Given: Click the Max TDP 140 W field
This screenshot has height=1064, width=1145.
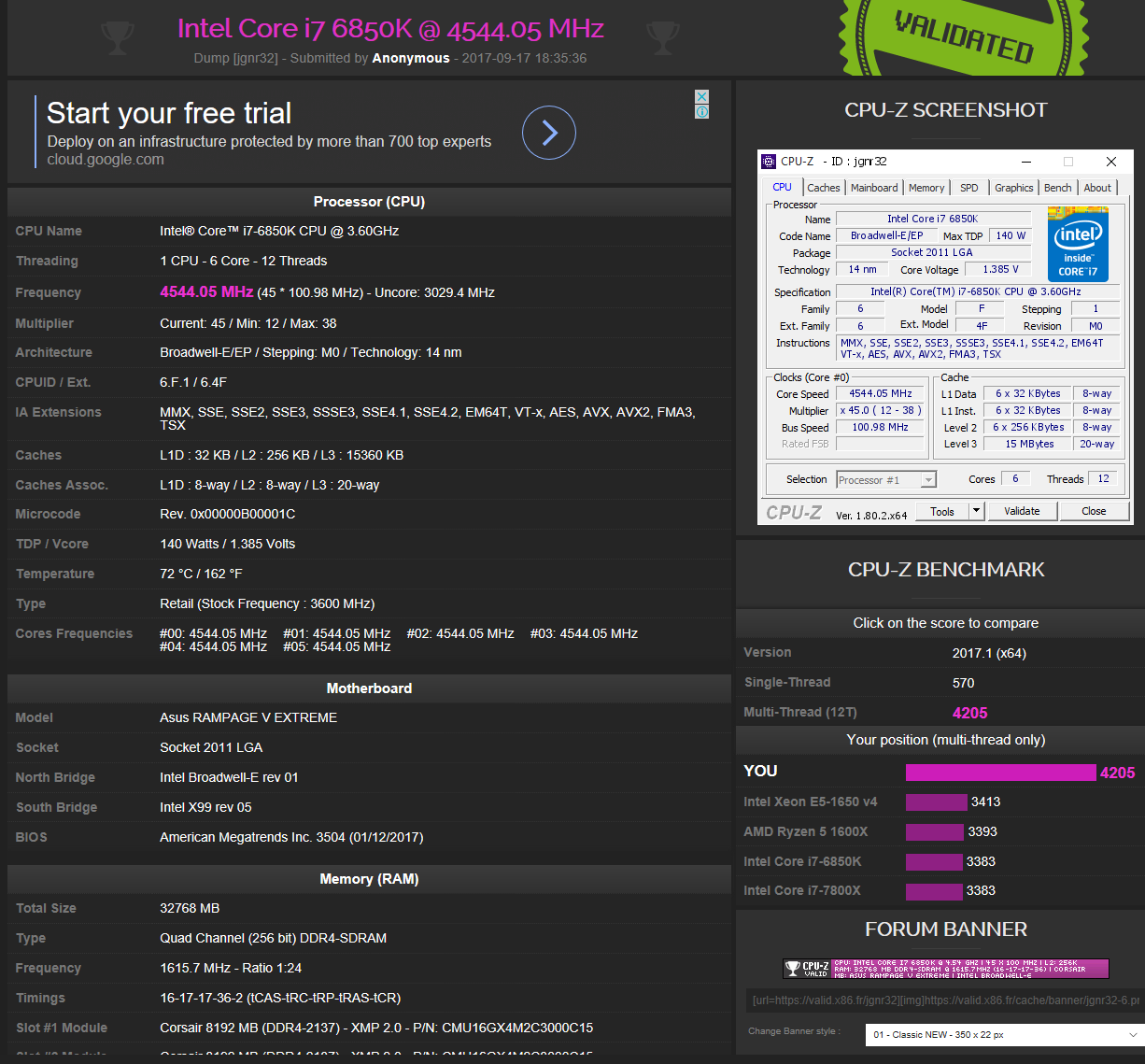Looking at the screenshot, I should [x=1010, y=235].
